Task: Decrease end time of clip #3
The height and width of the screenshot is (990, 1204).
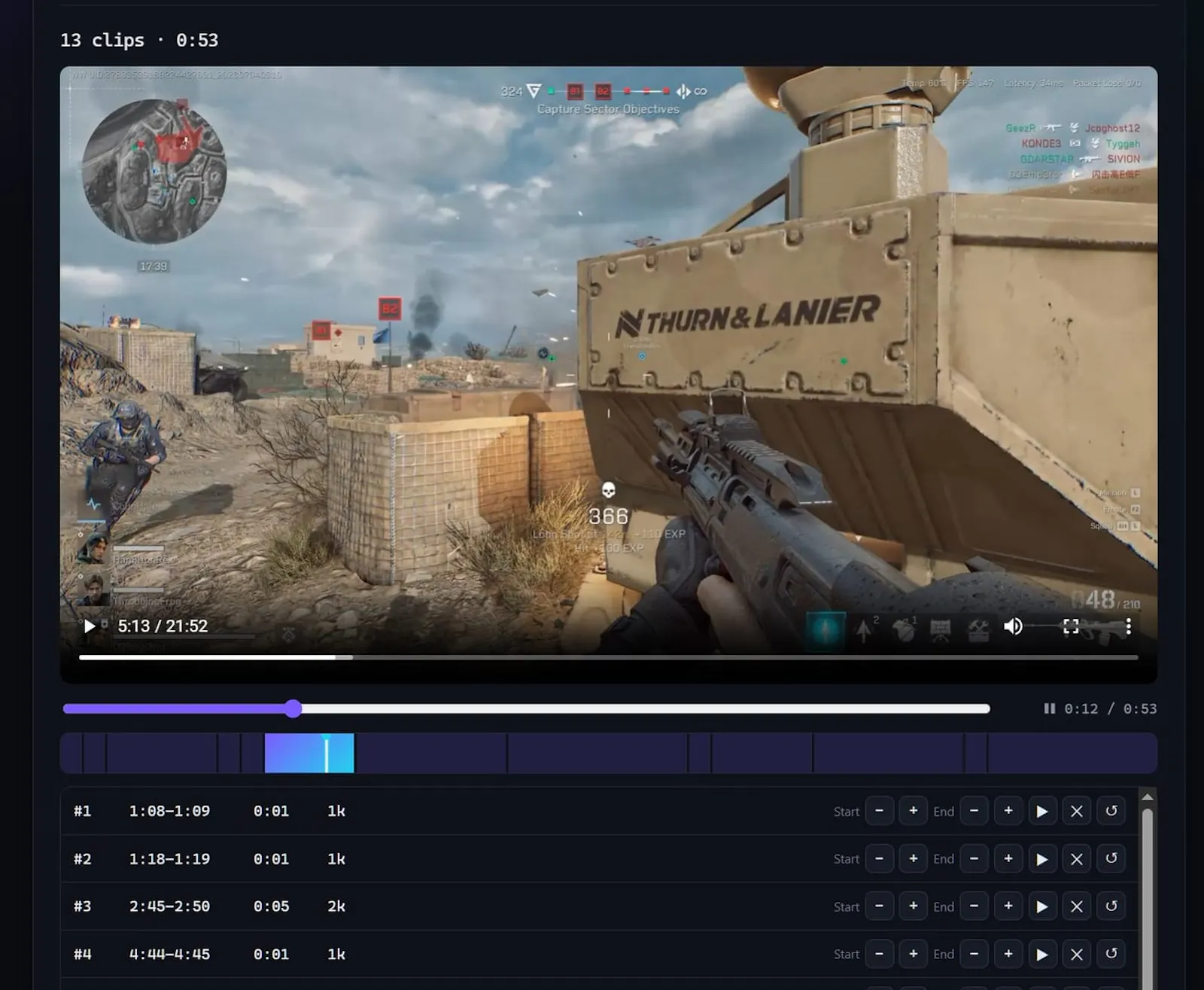Action: pyautogui.click(x=974, y=906)
